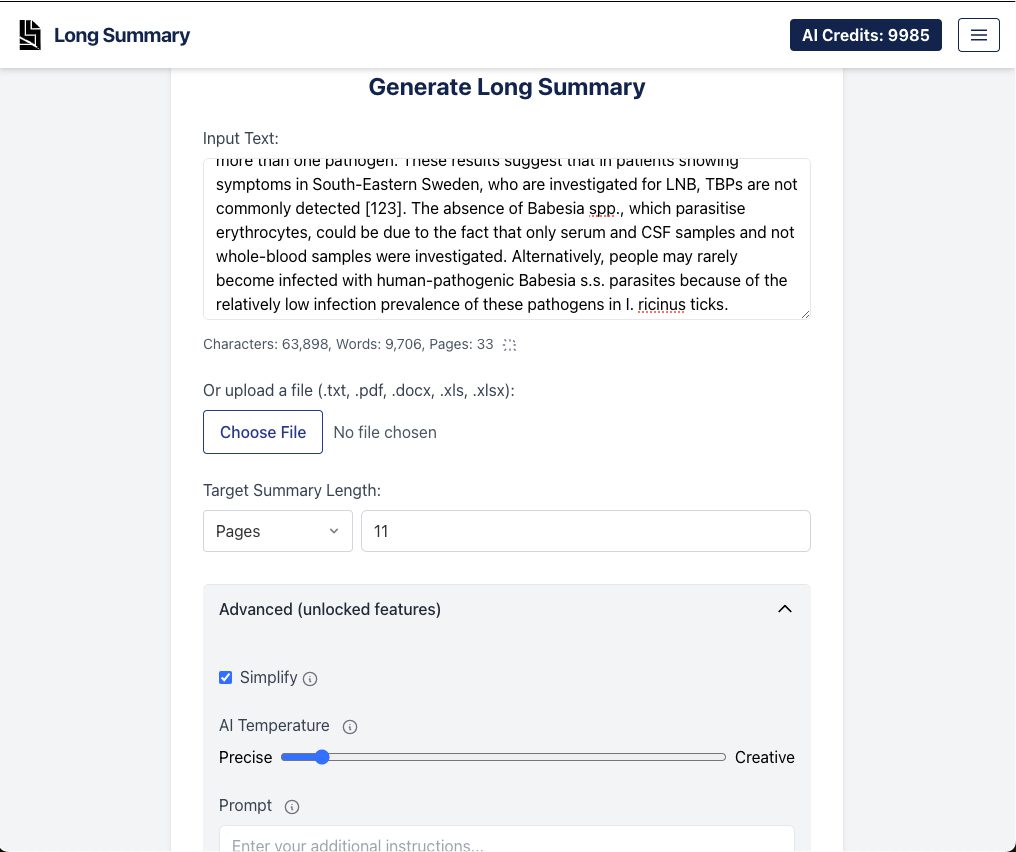Click the chevron inside the Pages selector
The height and width of the screenshot is (852, 1016).
point(334,531)
